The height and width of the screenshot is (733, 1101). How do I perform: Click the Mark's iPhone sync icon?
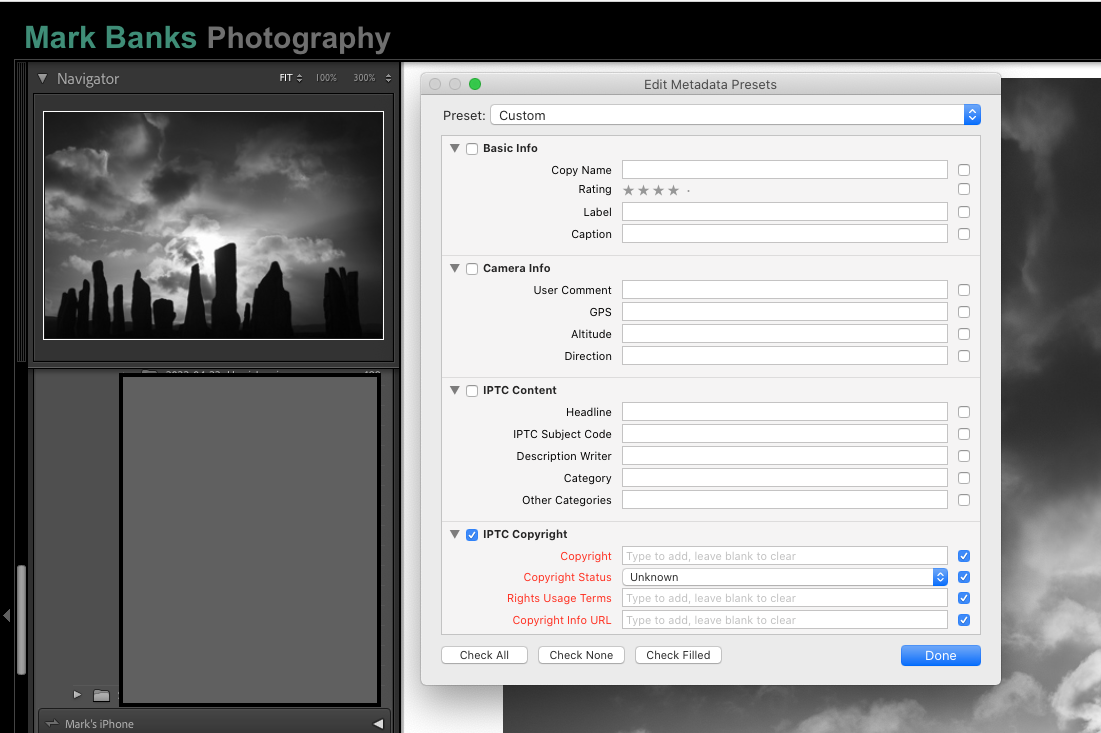coord(53,724)
